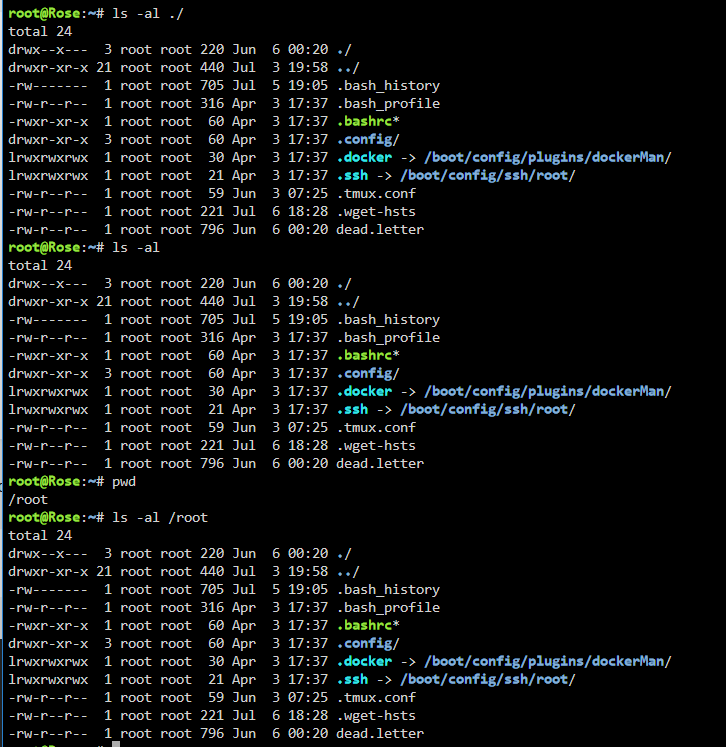Click the root@Rose prompt before 'ls -al /root'

click(56, 517)
